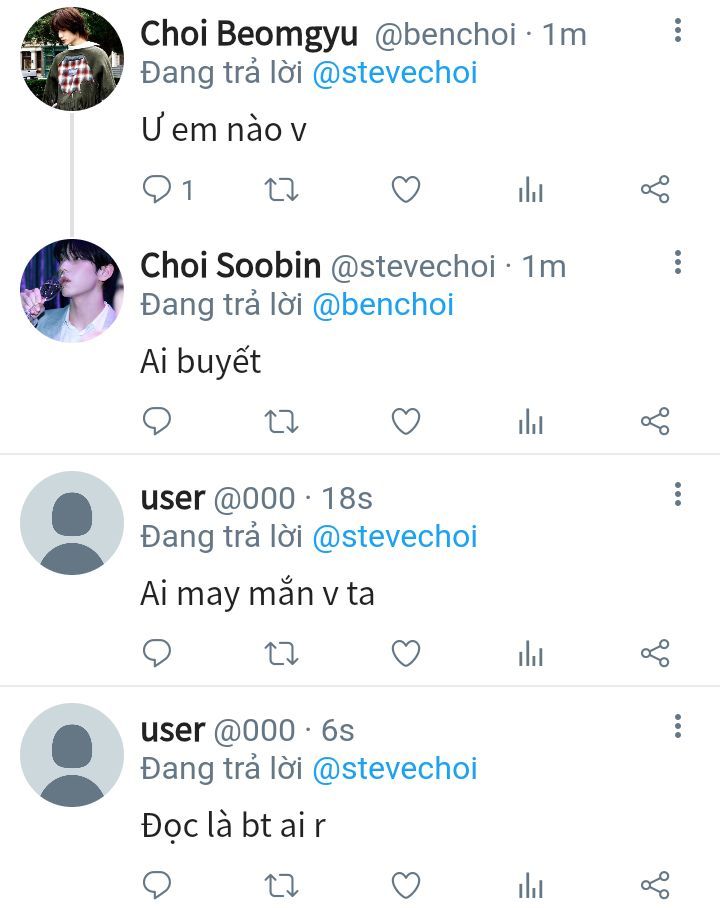Screen dimensions: 720x908
Task: Open more options on Choi Soobin's tweet
Action: pyautogui.click(x=677, y=262)
